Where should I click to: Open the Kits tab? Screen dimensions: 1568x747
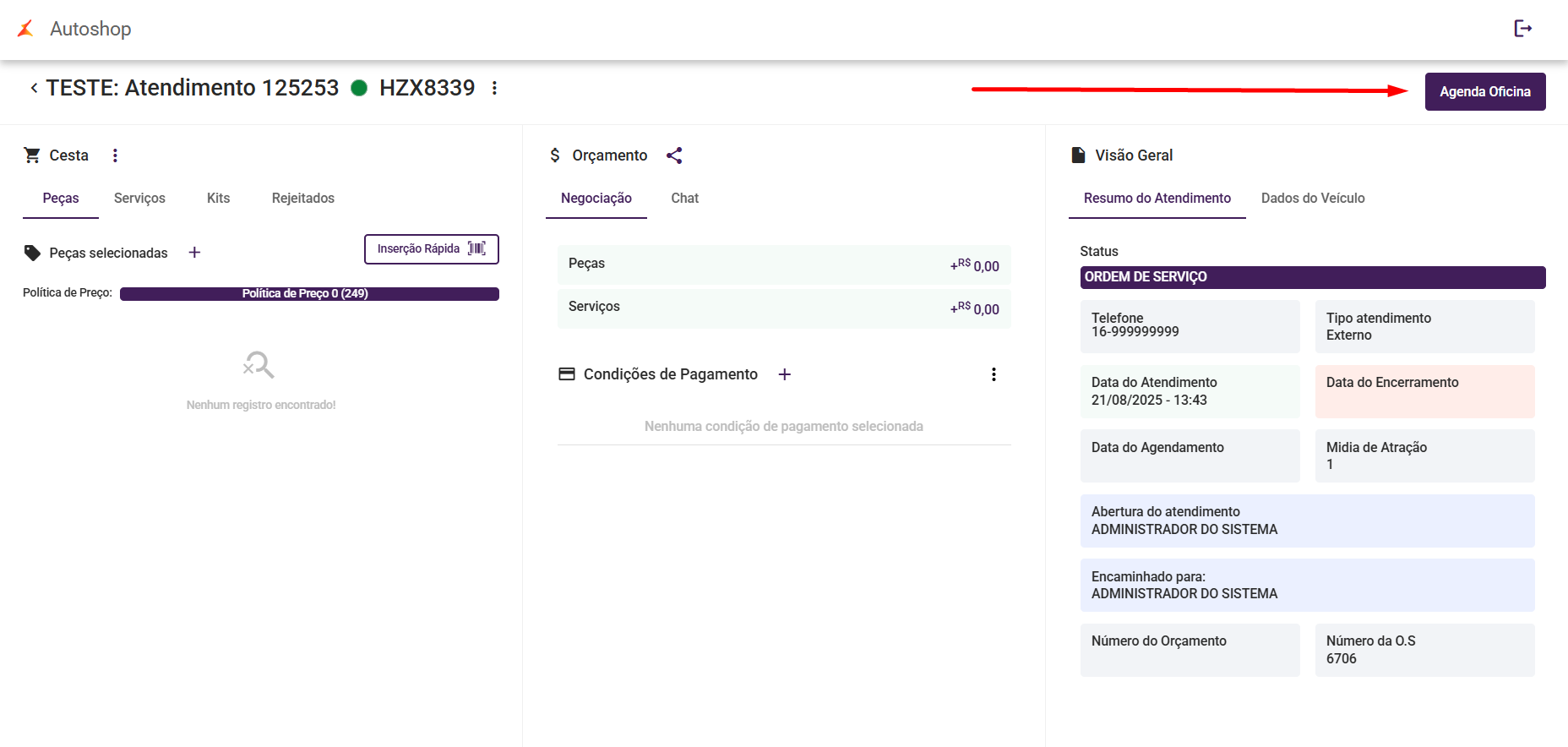tap(218, 199)
